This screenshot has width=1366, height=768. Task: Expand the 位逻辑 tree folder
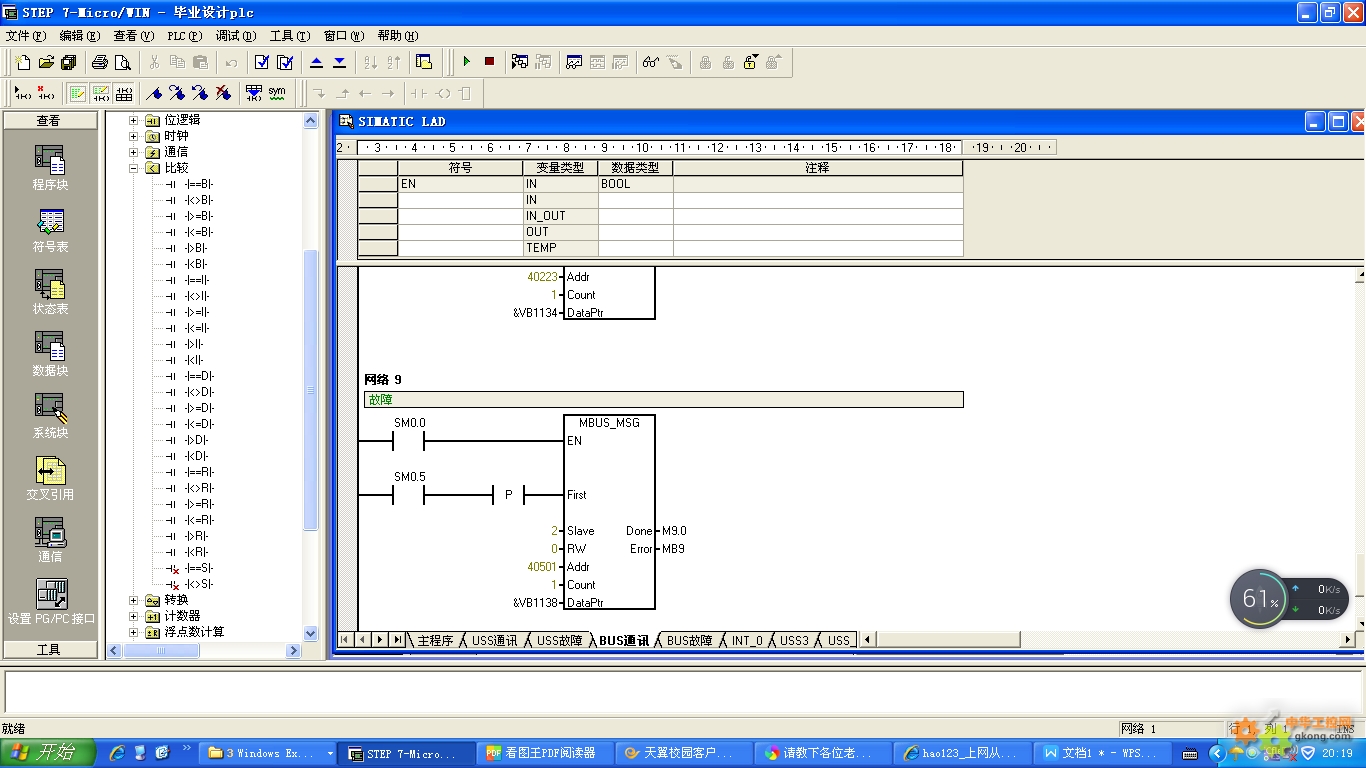click(134, 120)
